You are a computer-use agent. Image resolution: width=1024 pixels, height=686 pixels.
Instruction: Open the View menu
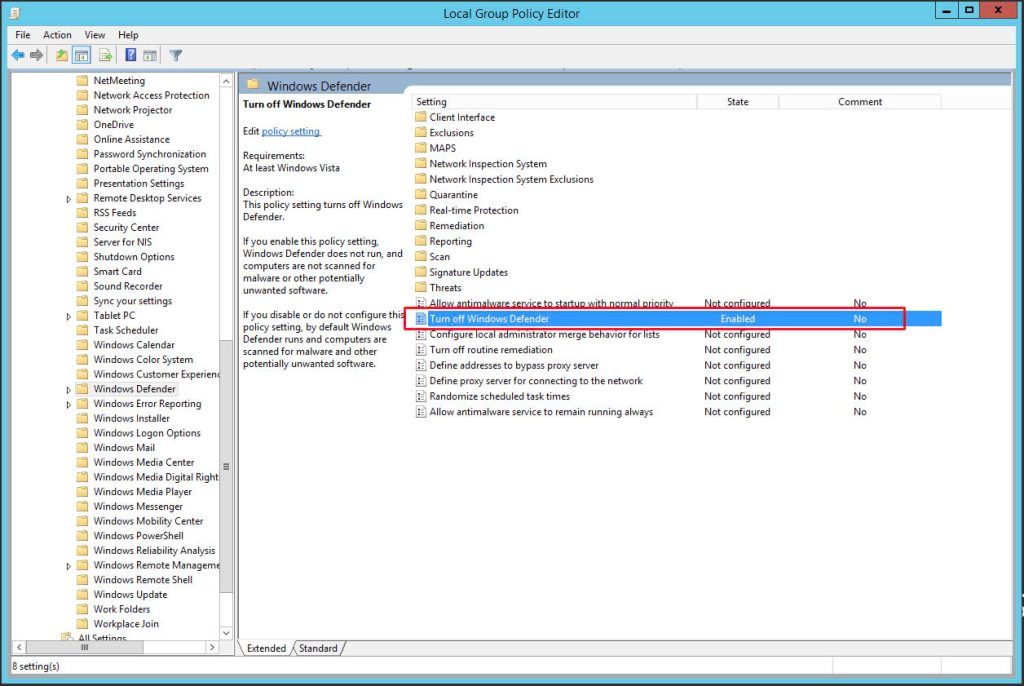(95, 35)
